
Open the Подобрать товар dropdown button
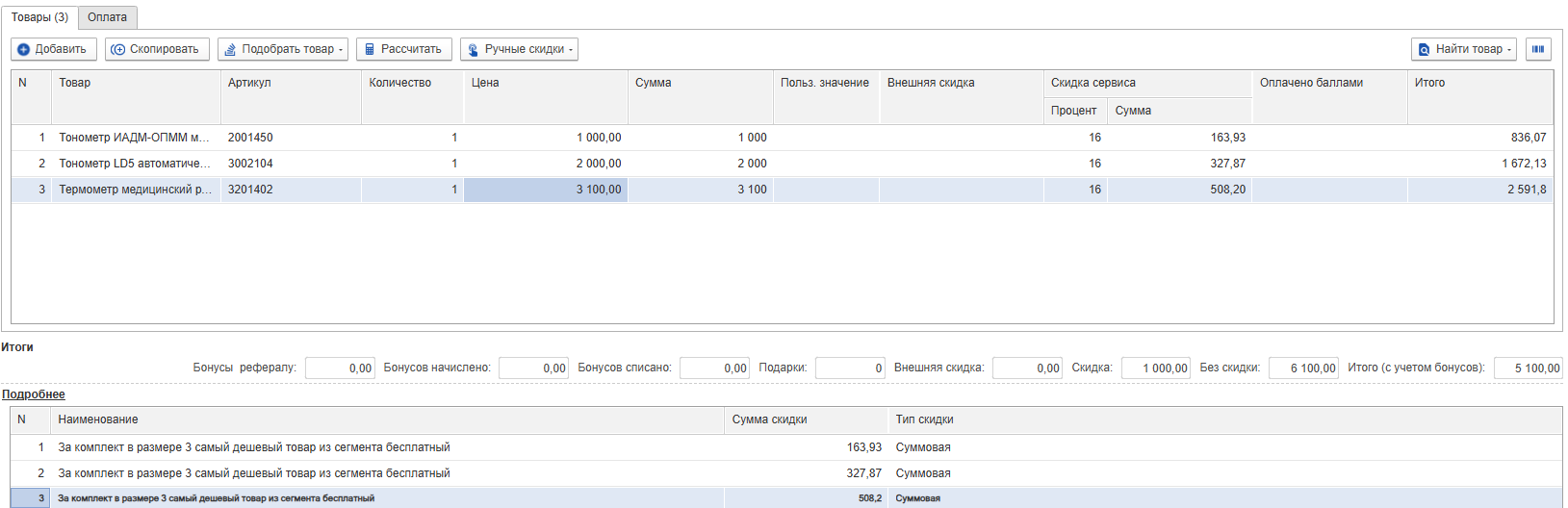point(283,49)
